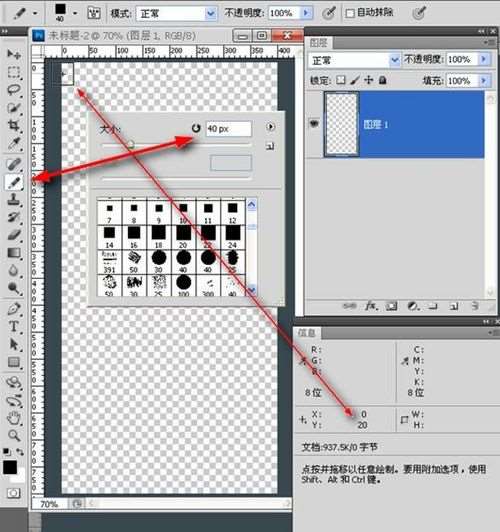Open the tool preset picker arrow
500x532 pixels.
35,13
